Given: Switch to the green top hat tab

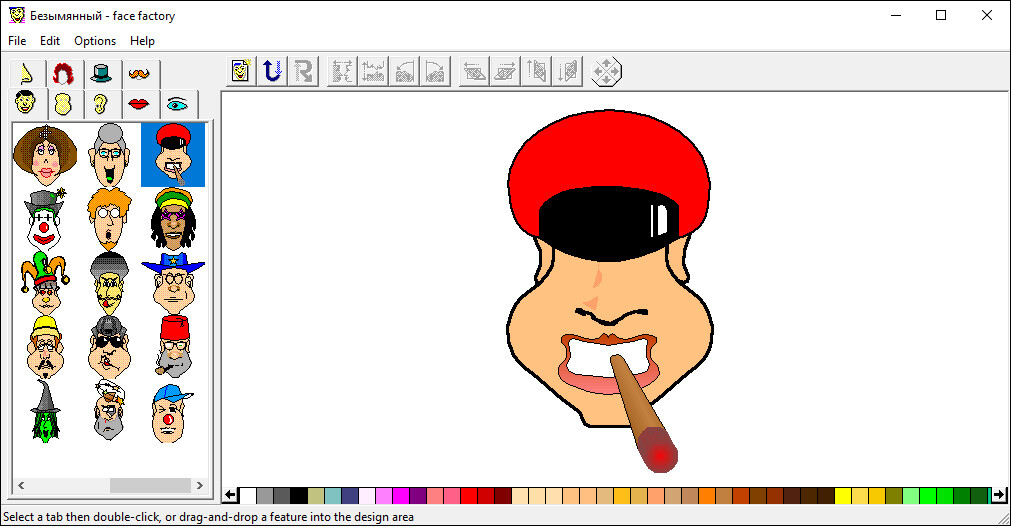Looking at the screenshot, I should click(102, 74).
